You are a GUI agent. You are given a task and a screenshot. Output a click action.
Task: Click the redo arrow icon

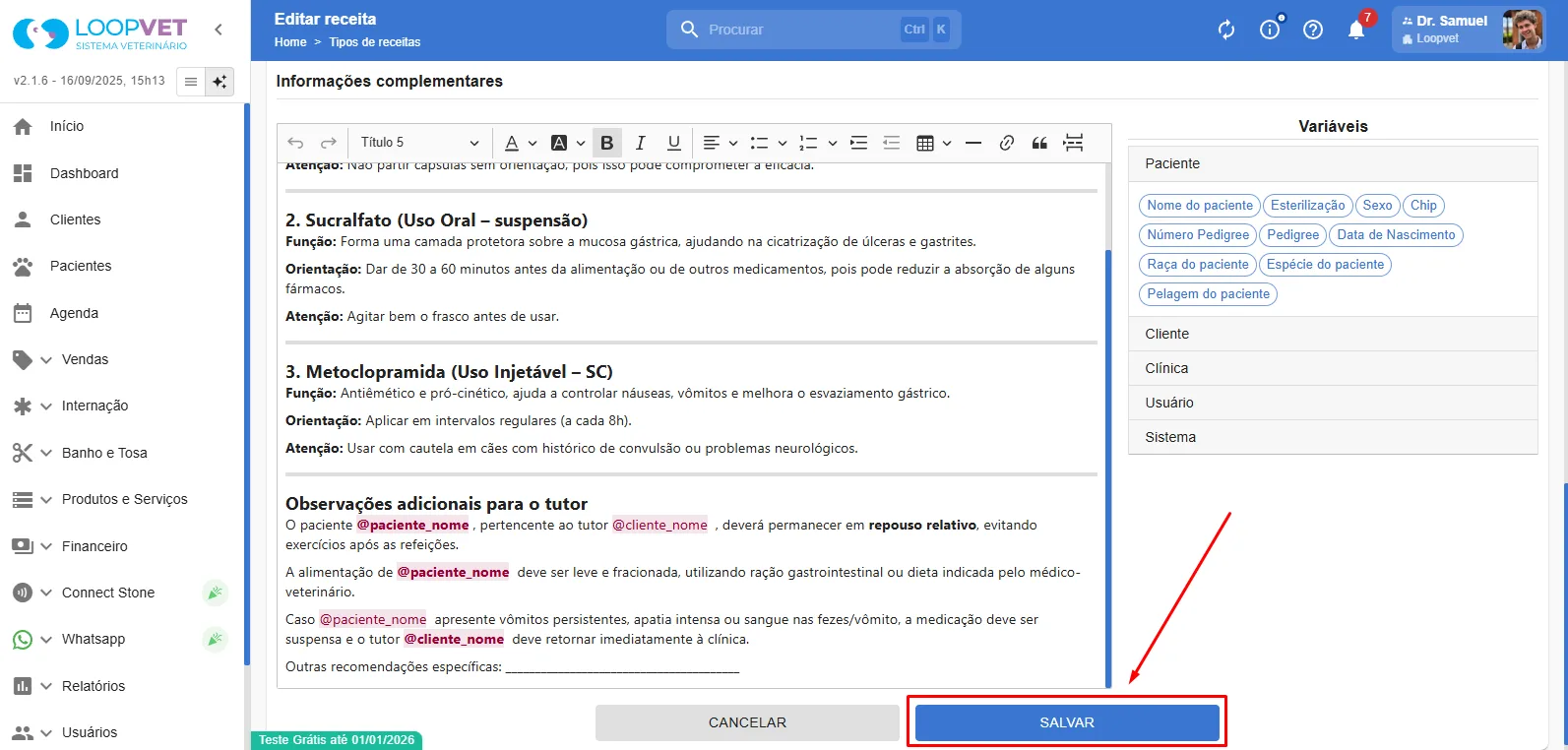pos(329,143)
